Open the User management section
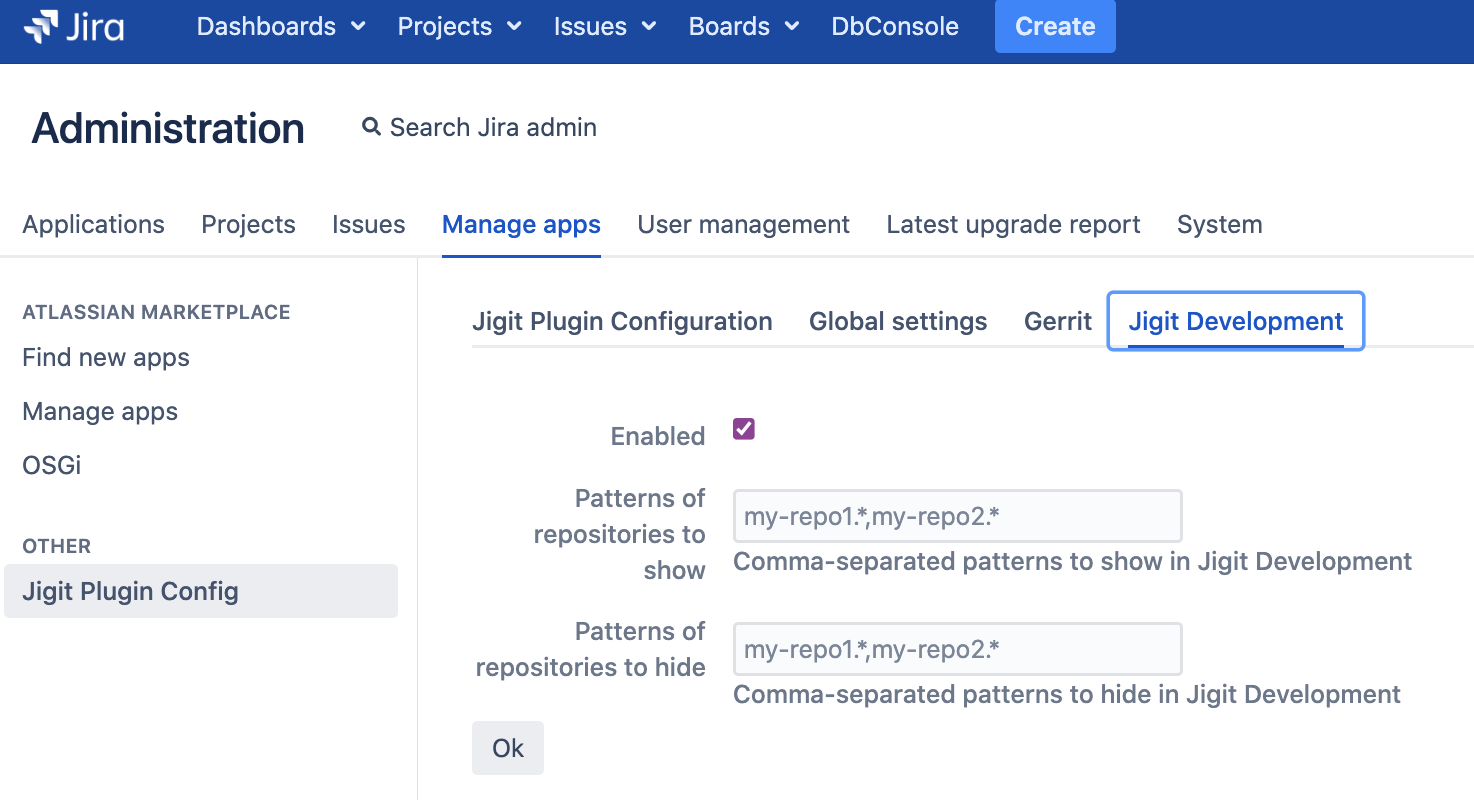The width and height of the screenshot is (1474, 800). (742, 224)
